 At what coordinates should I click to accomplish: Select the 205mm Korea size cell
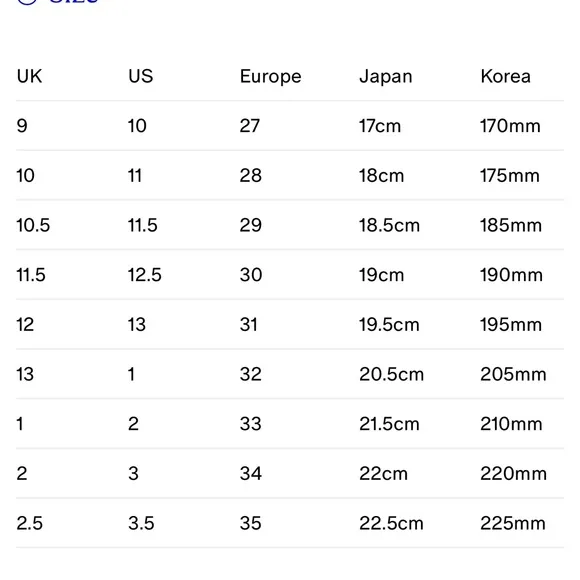pyautogui.click(x=513, y=374)
